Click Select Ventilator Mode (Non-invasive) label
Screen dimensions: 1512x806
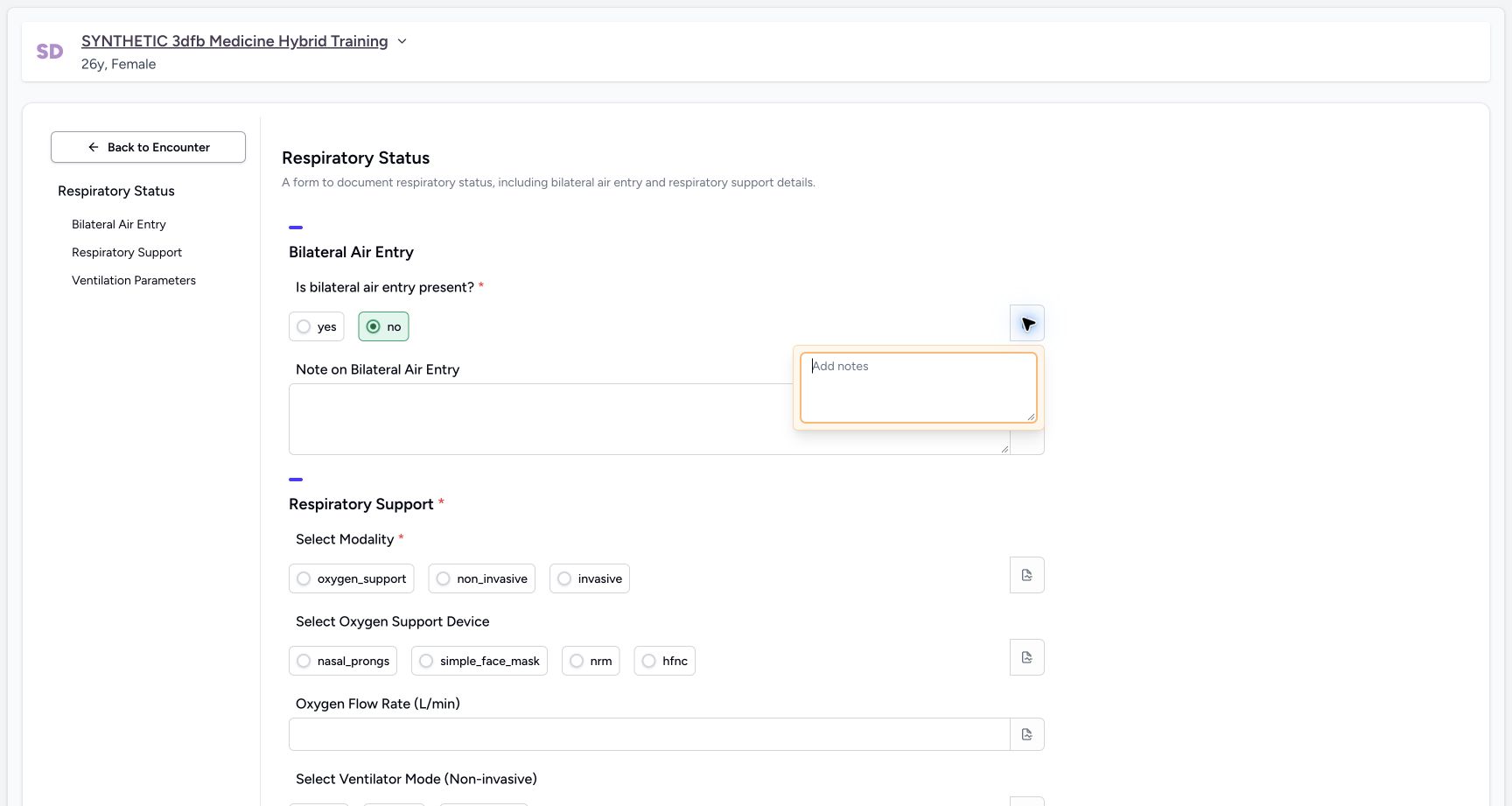(416, 779)
